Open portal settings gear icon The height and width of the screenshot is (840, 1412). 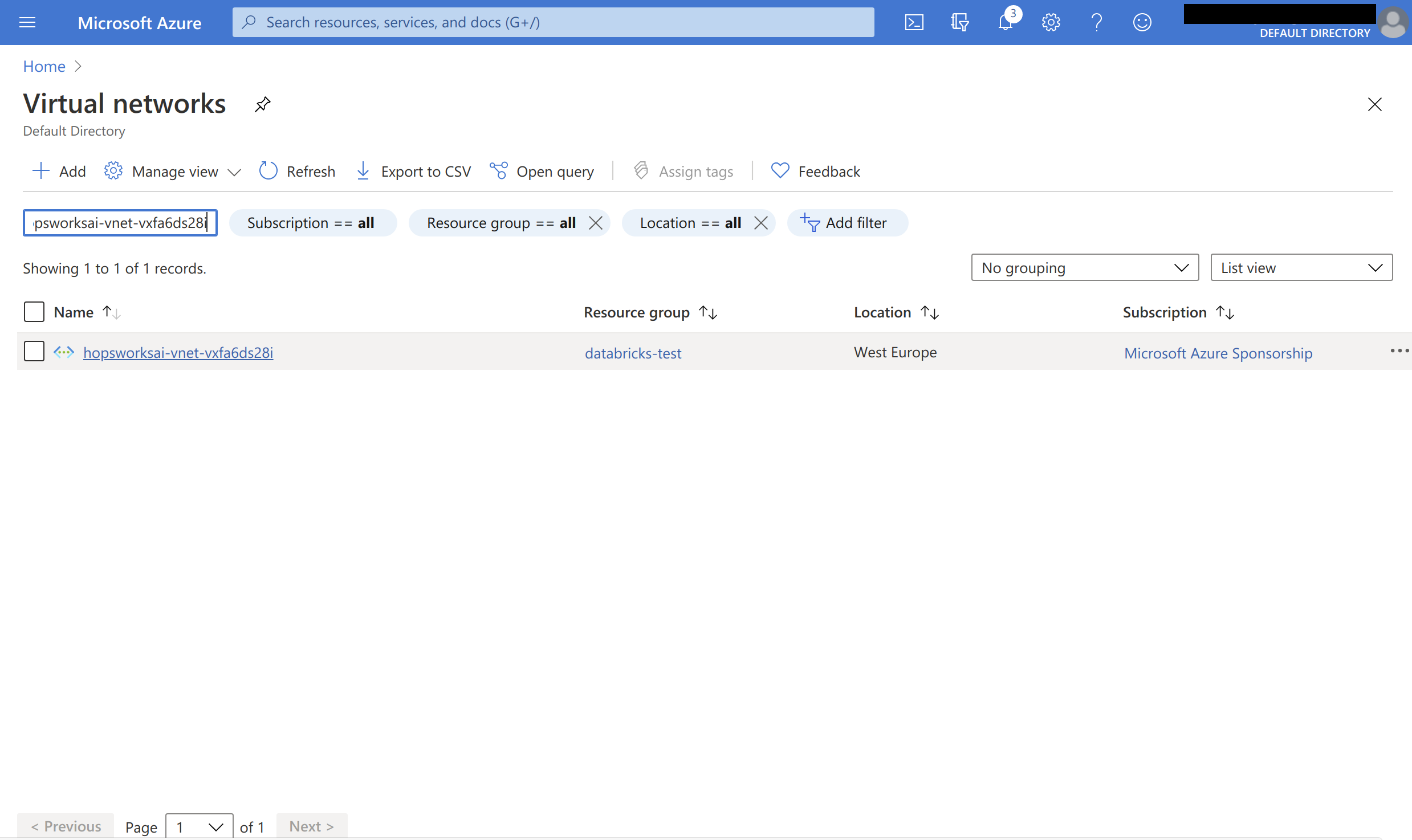click(1051, 22)
